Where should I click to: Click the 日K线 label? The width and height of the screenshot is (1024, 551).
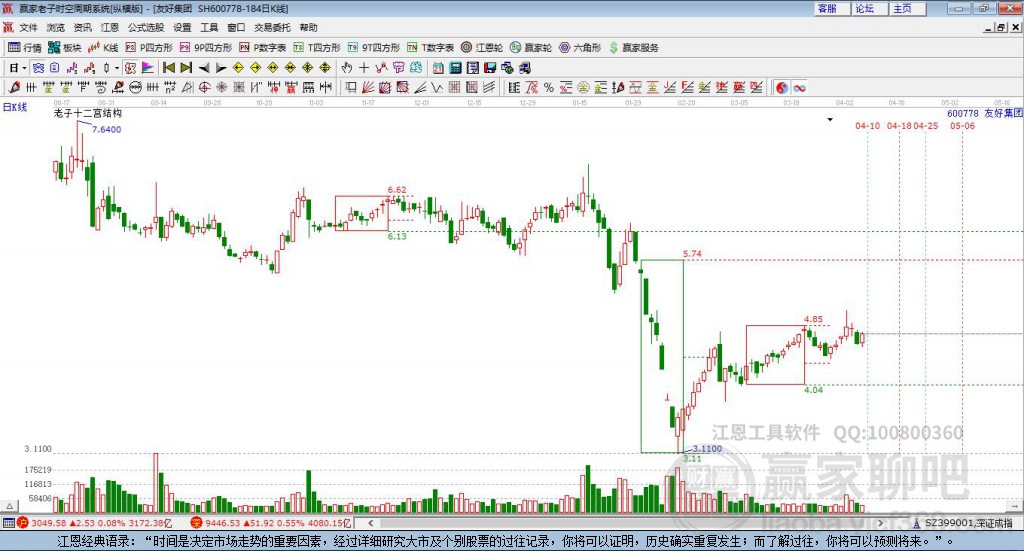(14, 107)
